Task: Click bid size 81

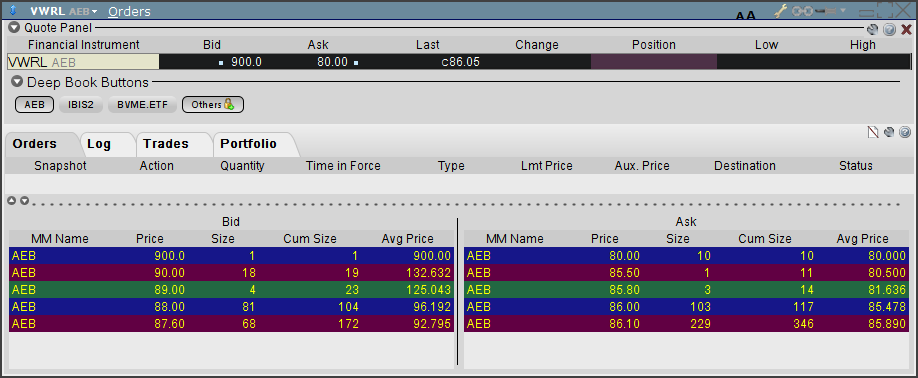Action: click(249, 307)
